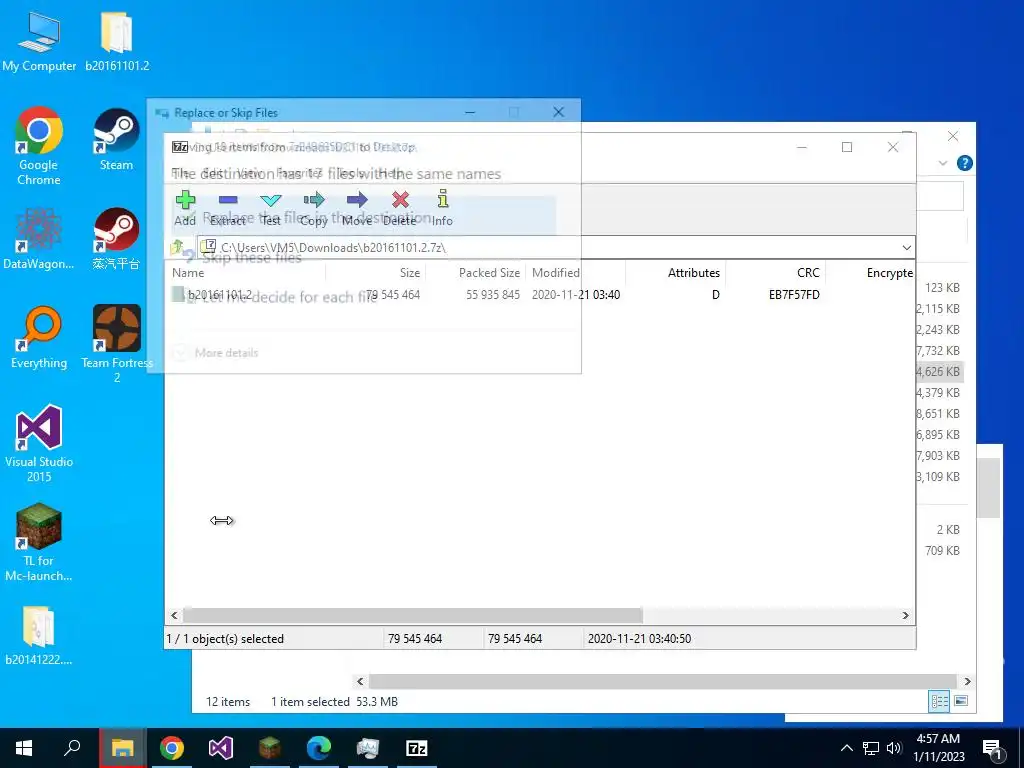
Task: Go up one folder level in 7-Zip
Action: pos(177,248)
